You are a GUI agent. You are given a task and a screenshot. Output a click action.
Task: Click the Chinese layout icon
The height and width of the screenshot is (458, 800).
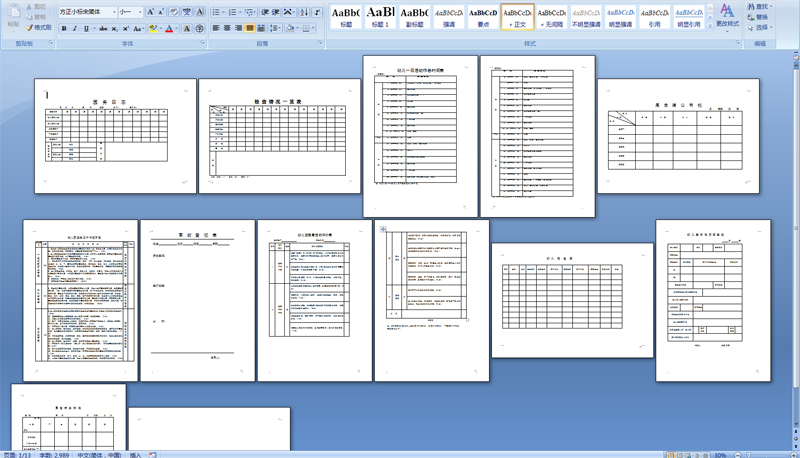pyautogui.click(x=288, y=12)
